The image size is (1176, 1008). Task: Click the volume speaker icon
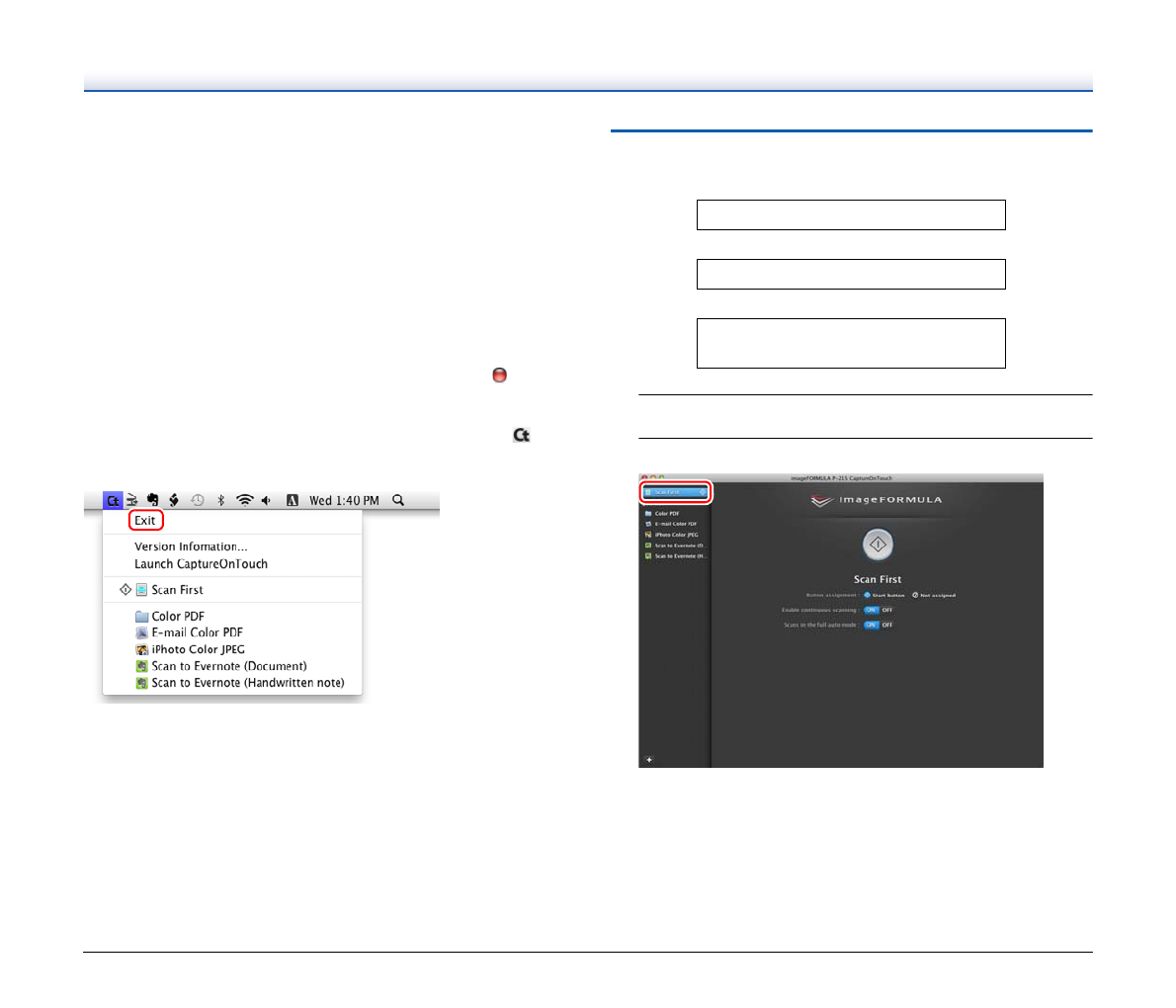[266, 501]
